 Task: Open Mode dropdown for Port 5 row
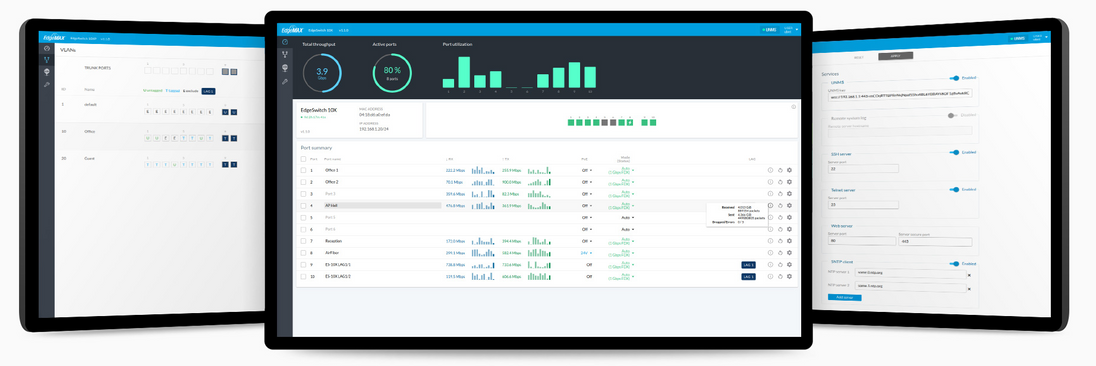click(627, 217)
